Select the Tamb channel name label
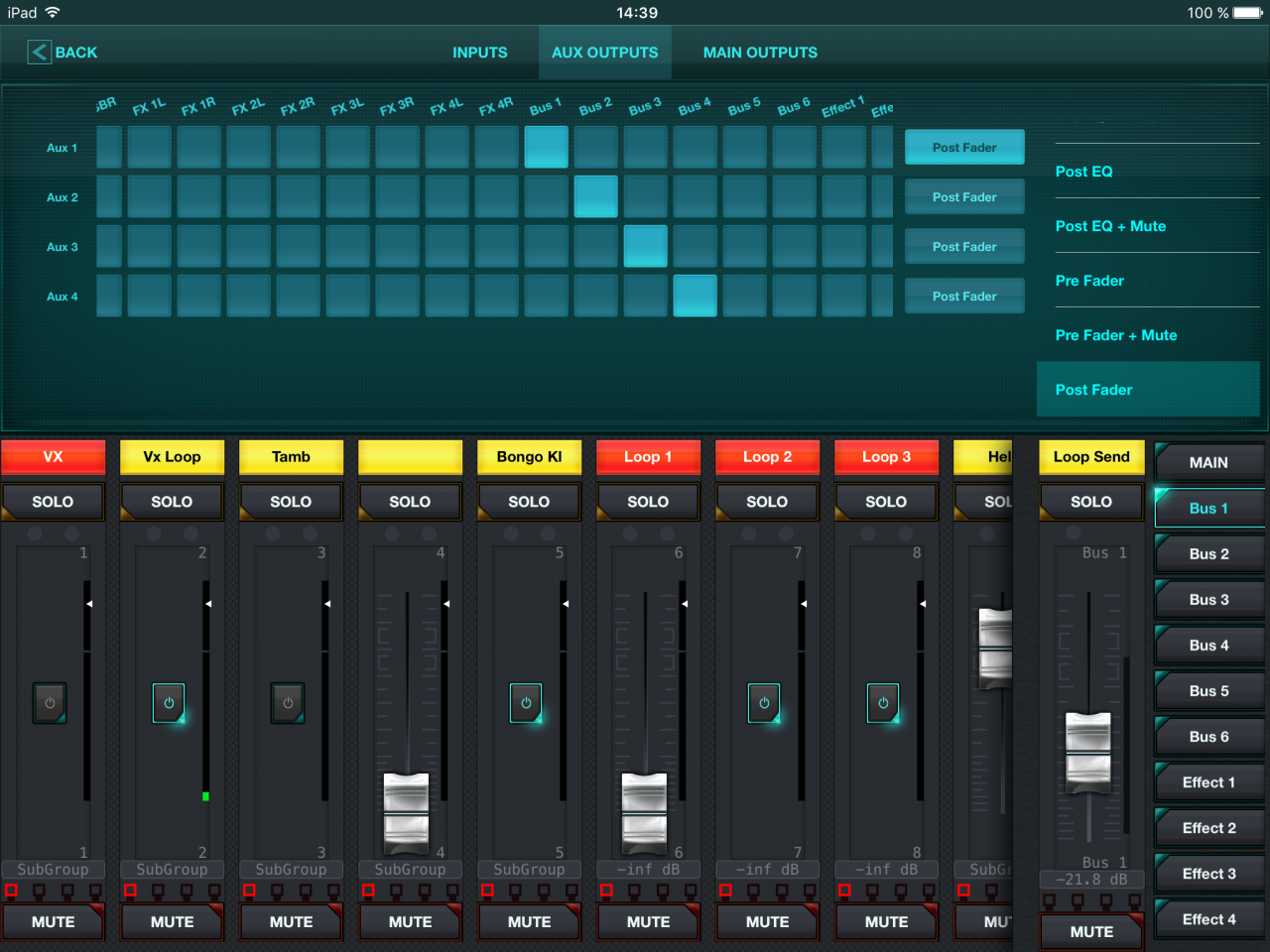This screenshot has height=952, width=1270. [291, 457]
